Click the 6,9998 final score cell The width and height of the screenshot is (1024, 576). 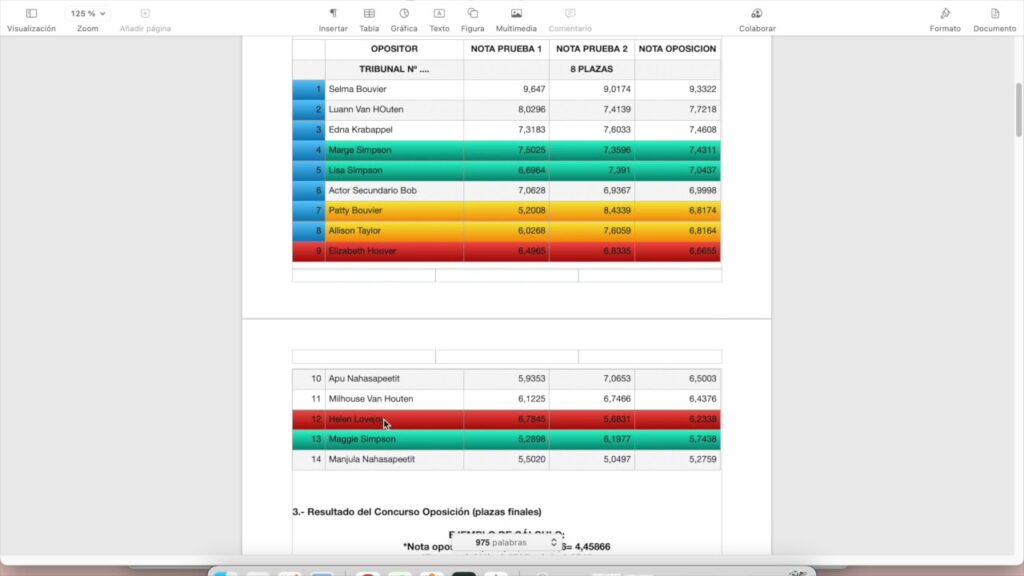[677, 191]
